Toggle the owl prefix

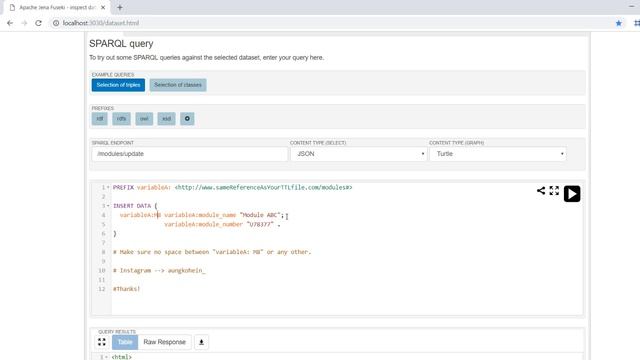click(144, 119)
